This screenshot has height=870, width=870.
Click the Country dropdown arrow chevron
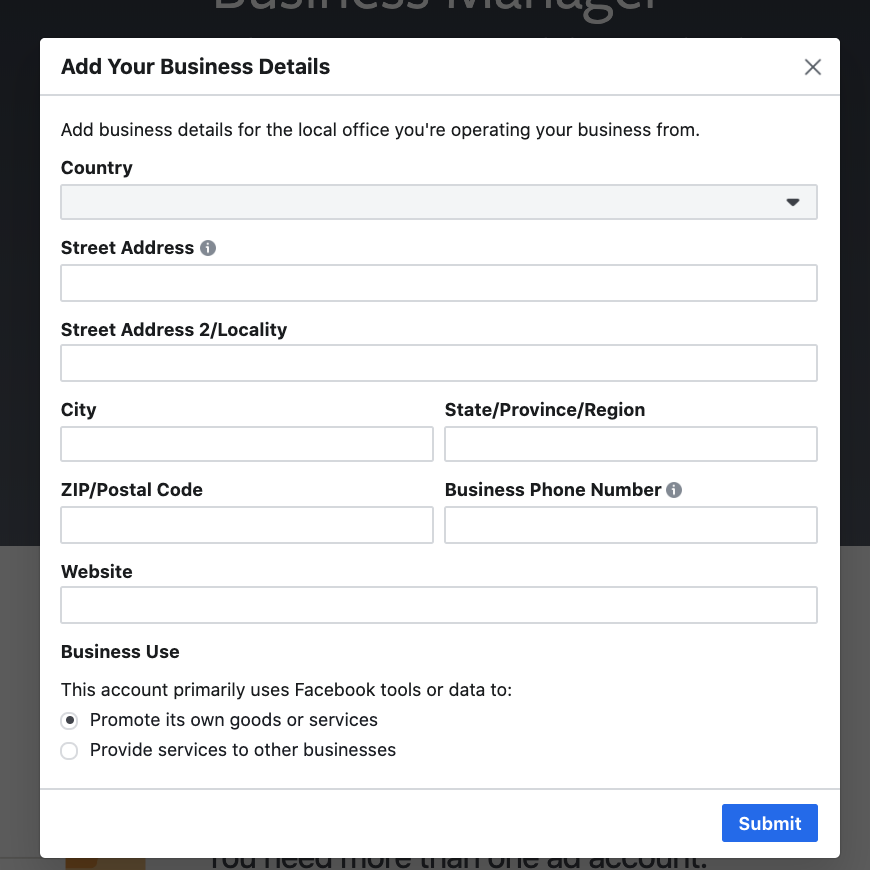(x=793, y=201)
